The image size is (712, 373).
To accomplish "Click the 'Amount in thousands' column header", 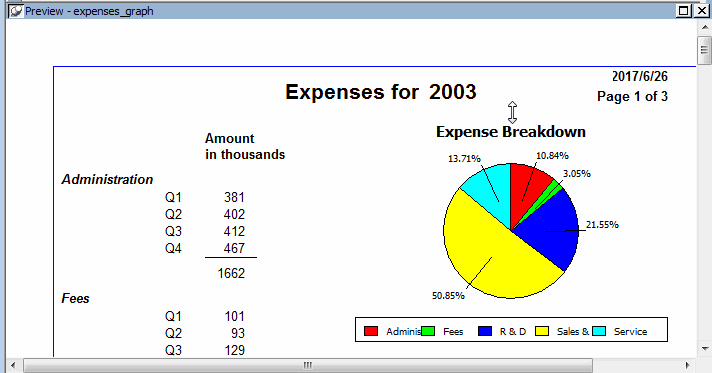I will tap(245, 146).
